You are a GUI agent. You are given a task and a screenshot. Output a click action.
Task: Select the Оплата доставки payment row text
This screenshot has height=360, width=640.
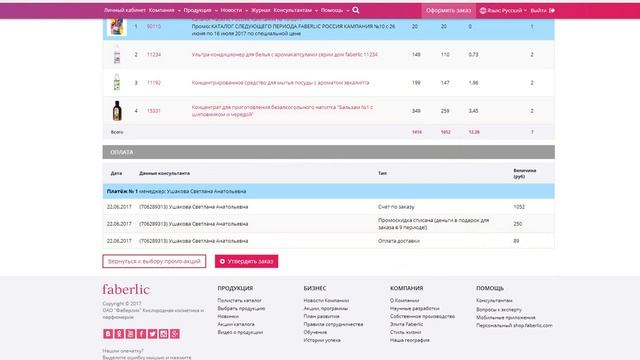399,241
